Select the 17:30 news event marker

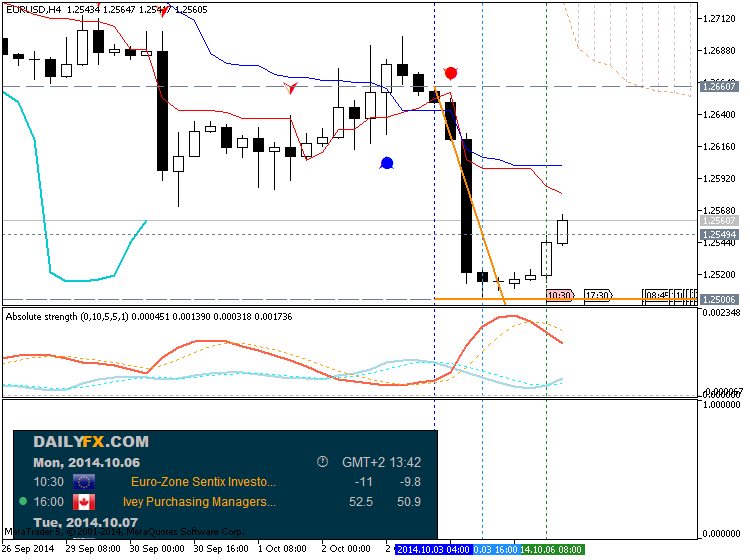coord(598,296)
